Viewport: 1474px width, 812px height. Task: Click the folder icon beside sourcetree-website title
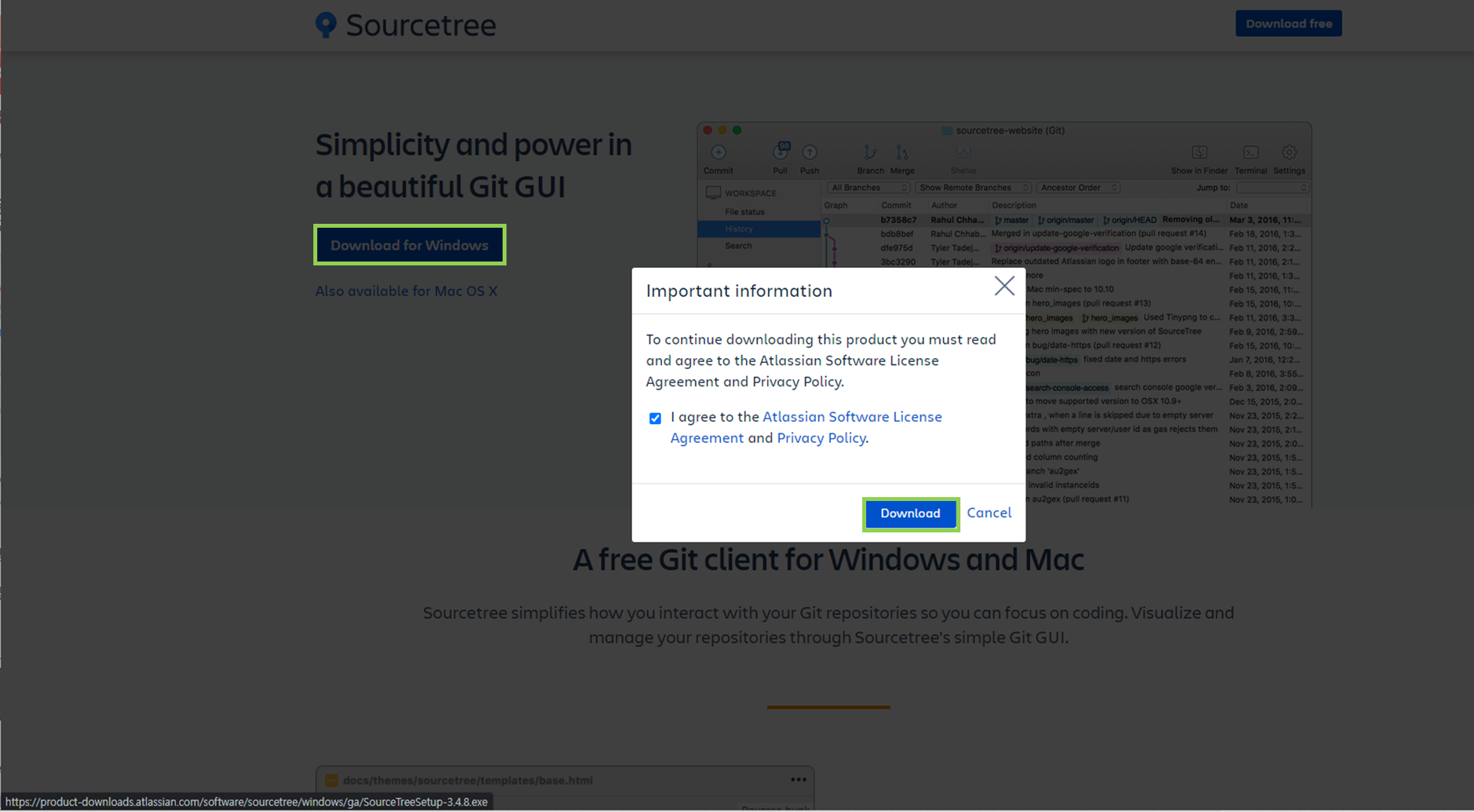pyautogui.click(x=947, y=130)
